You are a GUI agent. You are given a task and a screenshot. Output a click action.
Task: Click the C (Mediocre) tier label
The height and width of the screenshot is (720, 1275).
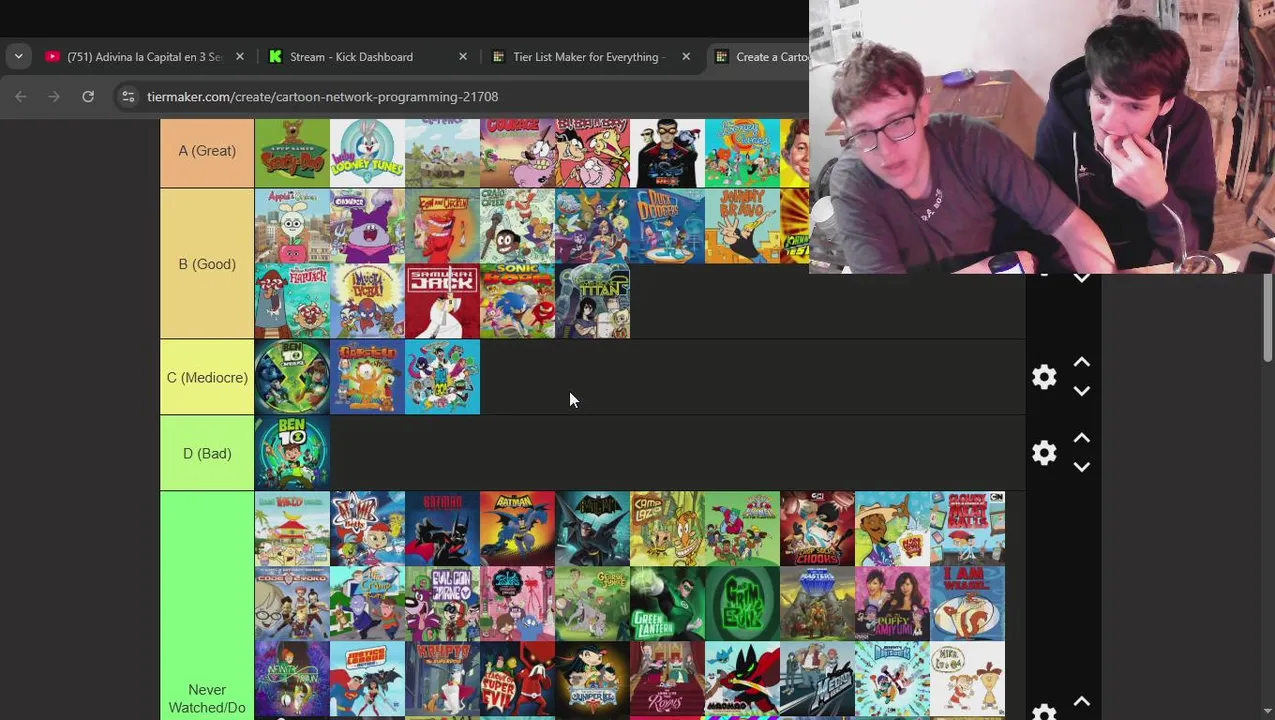click(207, 377)
